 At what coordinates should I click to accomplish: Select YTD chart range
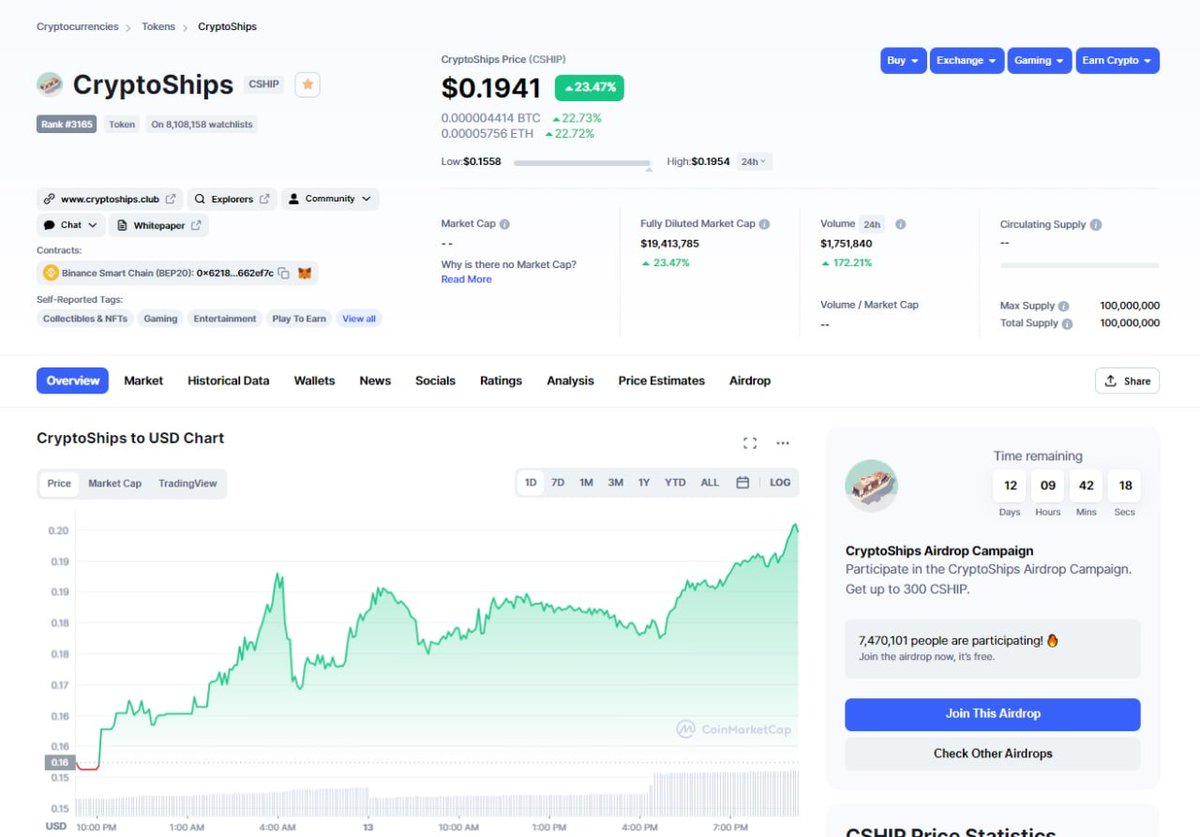(x=675, y=482)
